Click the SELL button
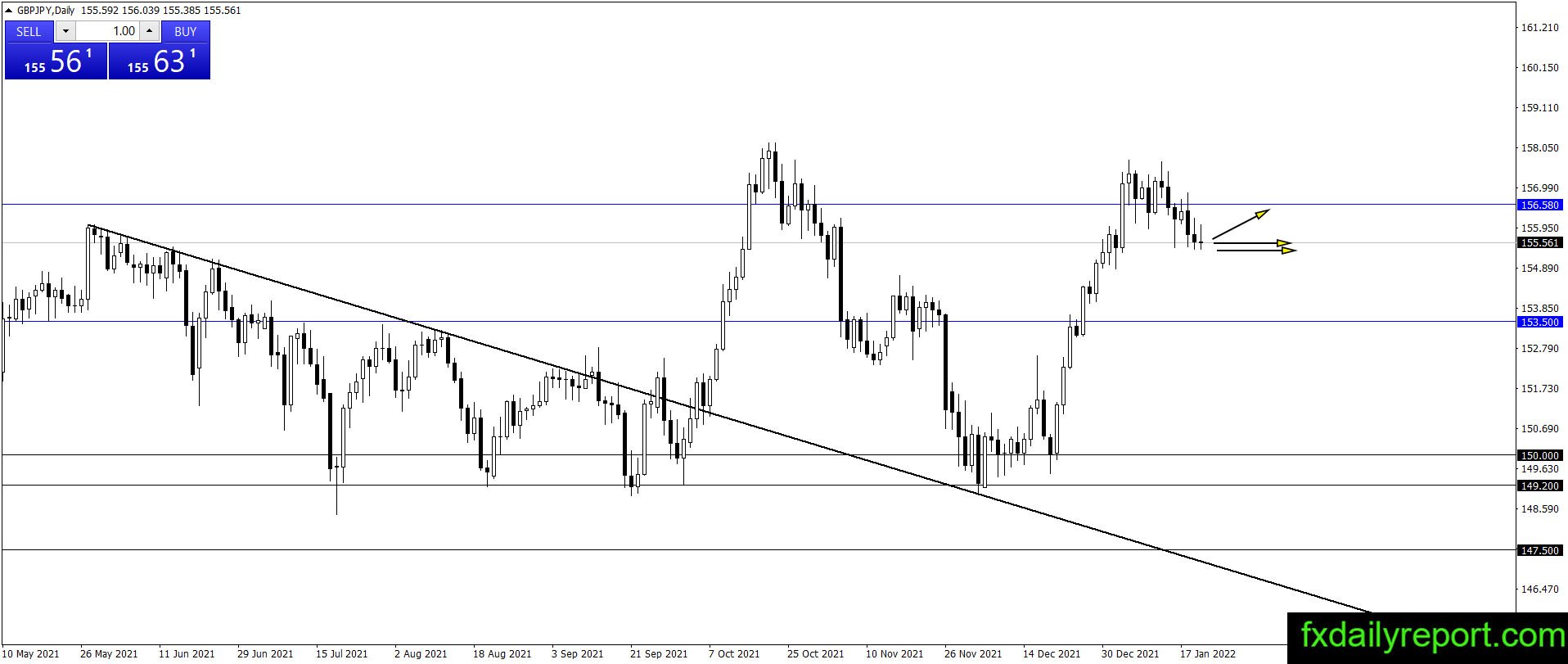This screenshot has height=664, width=1568. [29, 31]
